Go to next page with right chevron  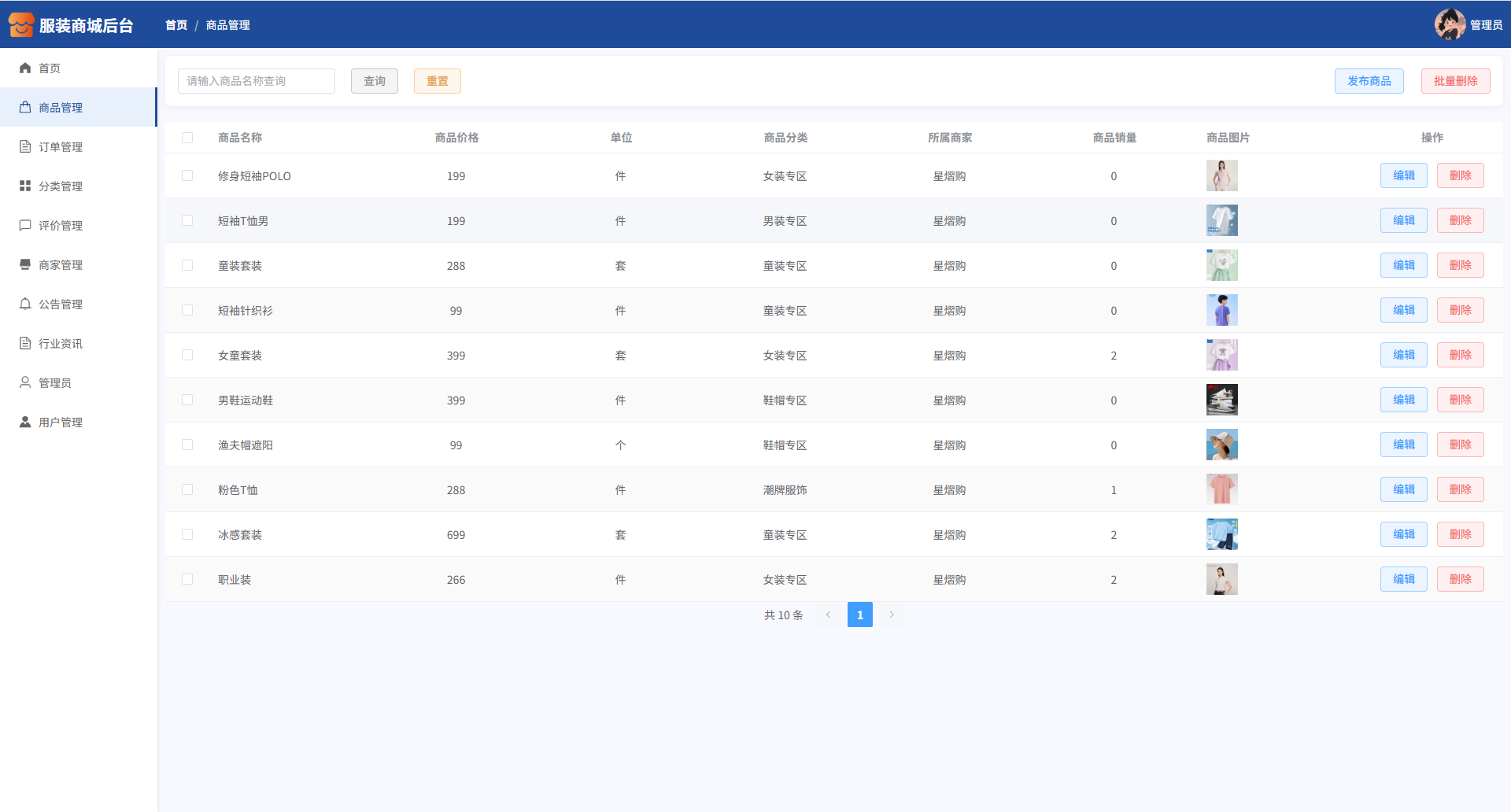tap(892, 615)
